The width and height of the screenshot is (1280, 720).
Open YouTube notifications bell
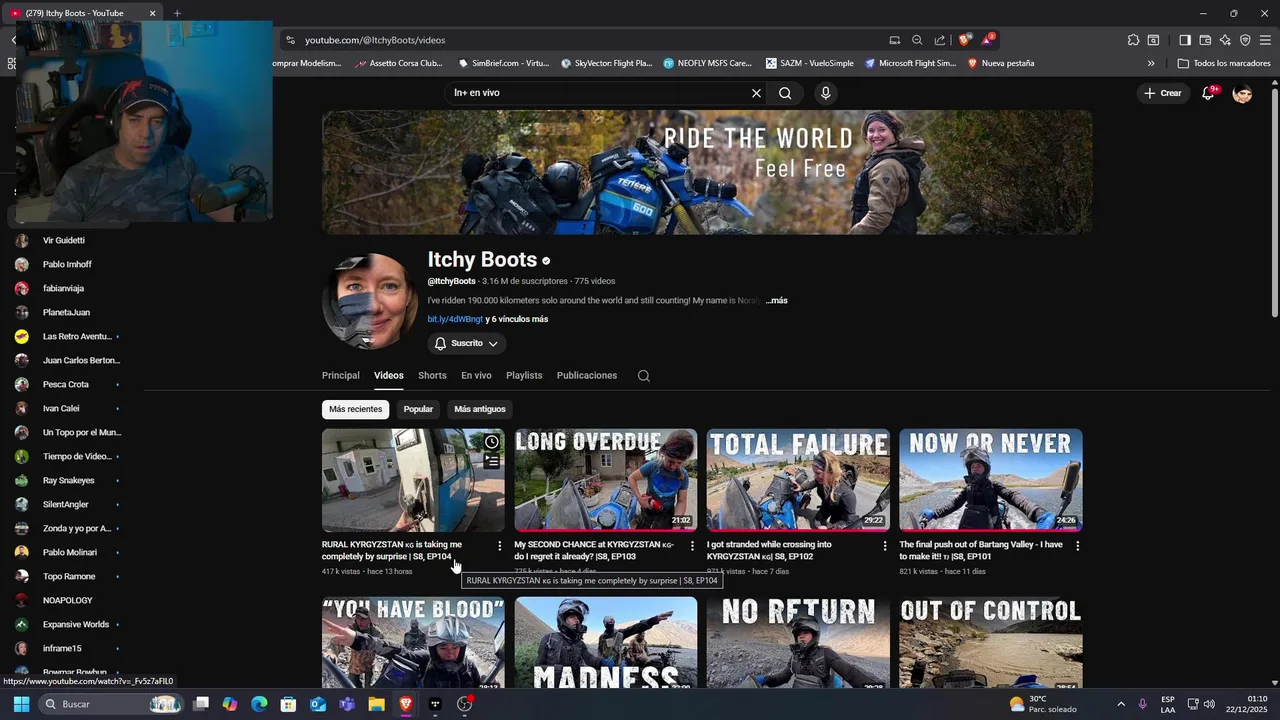click(1208, 93)
